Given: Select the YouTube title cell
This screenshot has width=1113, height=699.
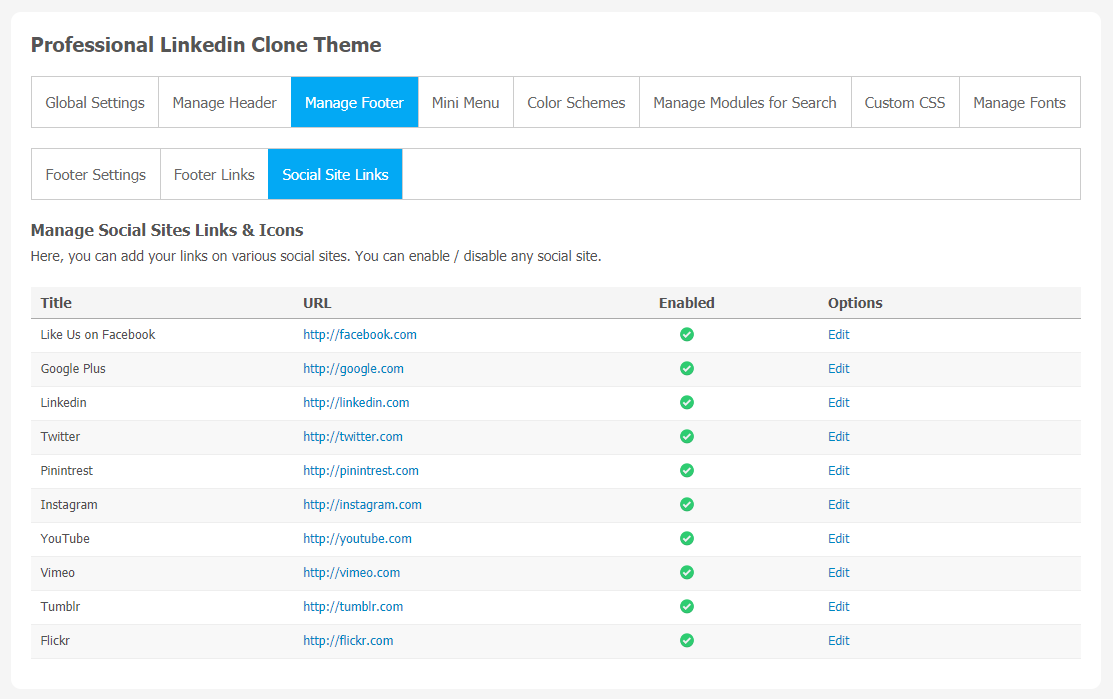Looking at the screenshot, I should [x=65, y=539].
